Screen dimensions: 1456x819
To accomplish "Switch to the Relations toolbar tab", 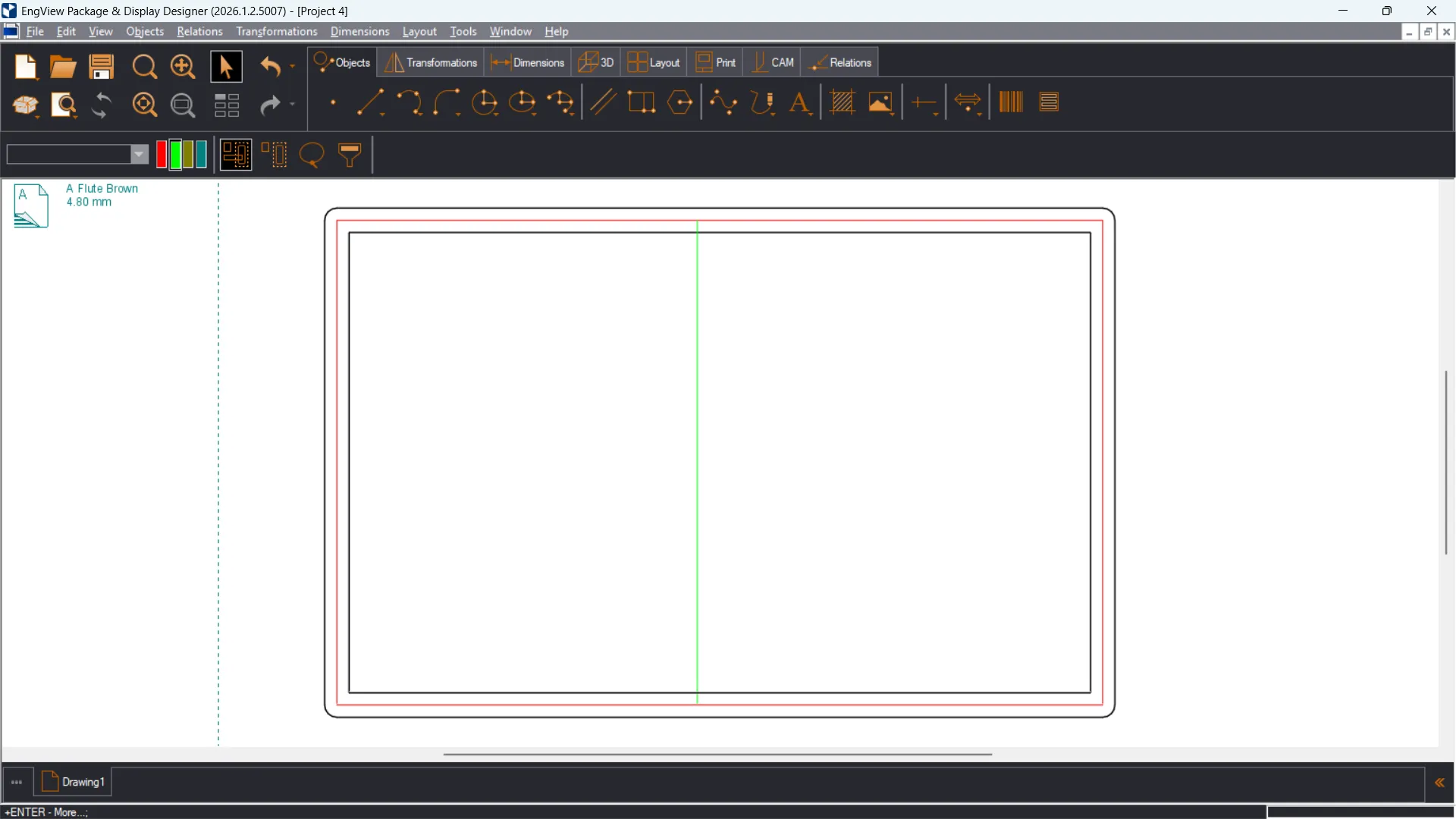I will coord(841,63).
